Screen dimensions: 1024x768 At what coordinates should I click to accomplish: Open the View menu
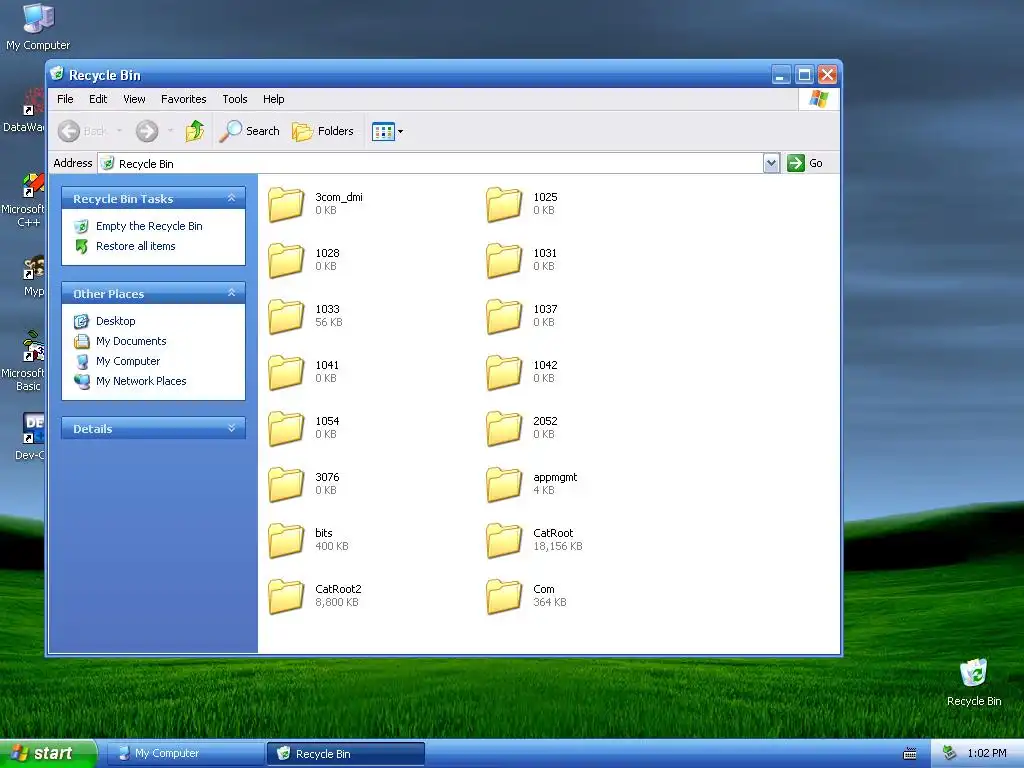[134, 99]
